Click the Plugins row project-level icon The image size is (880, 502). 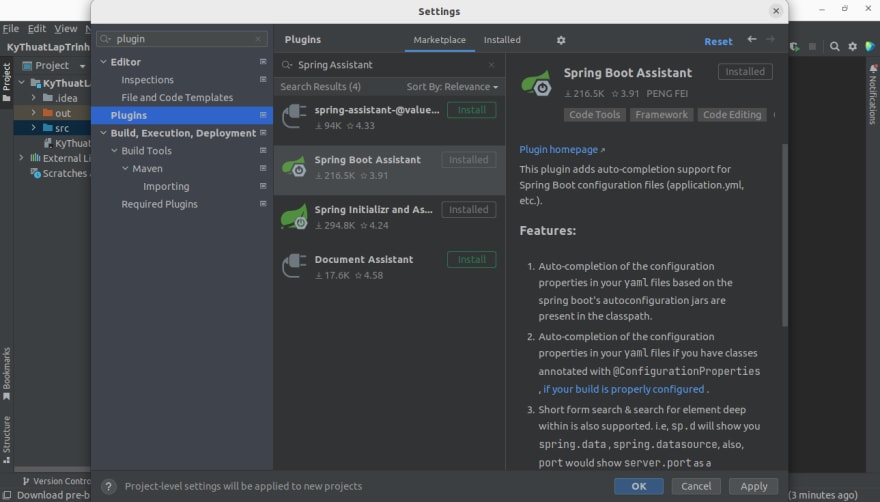(263, 115)
